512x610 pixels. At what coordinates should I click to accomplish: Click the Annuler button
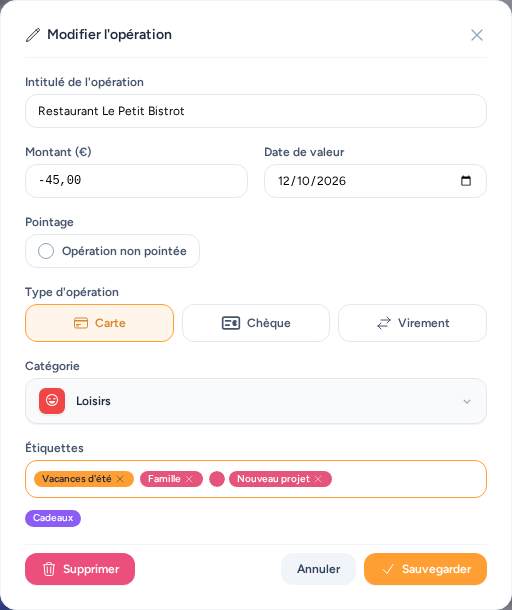coord(318,569)
